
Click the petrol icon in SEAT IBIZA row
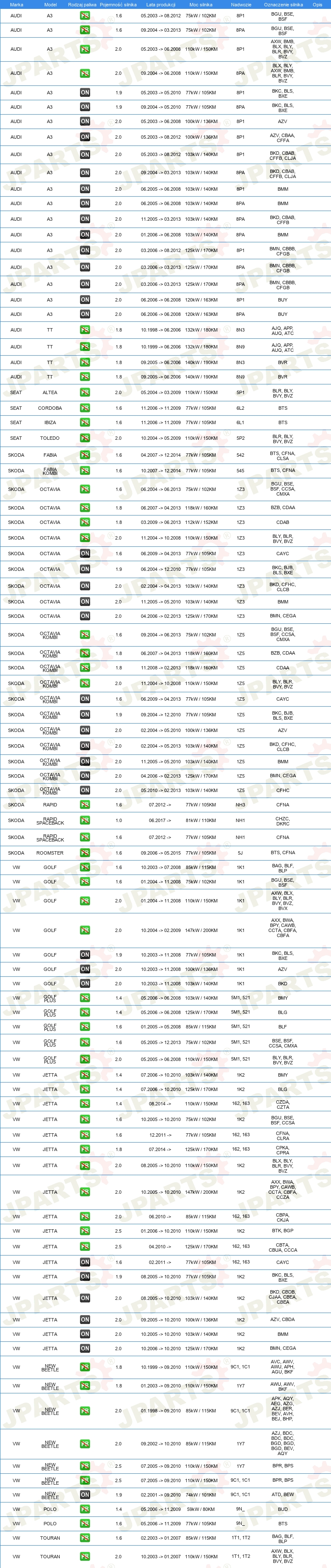coord(85,422)
